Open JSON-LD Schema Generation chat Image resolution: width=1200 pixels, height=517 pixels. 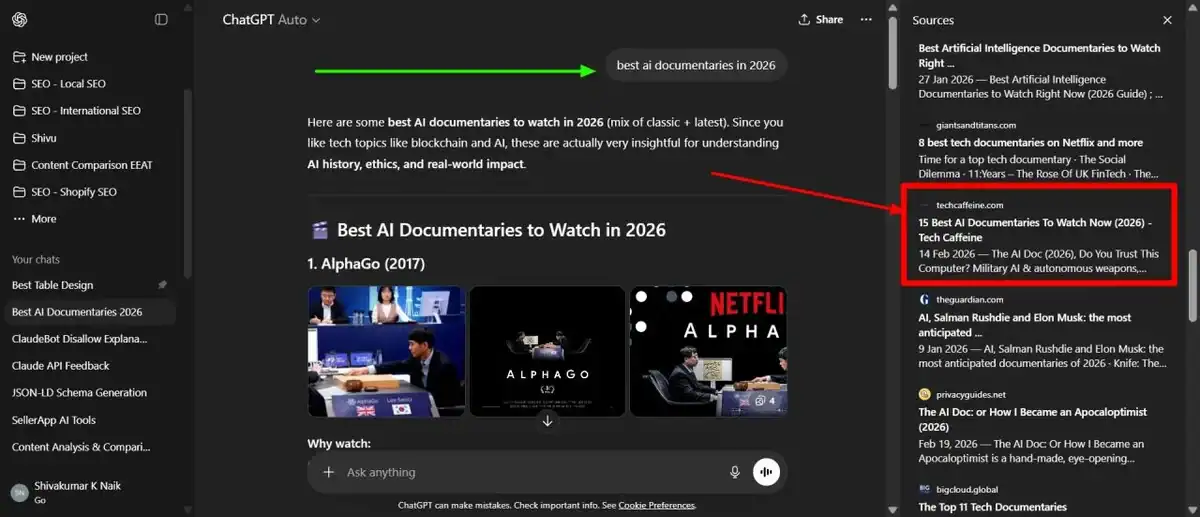(x=88, y=393)
